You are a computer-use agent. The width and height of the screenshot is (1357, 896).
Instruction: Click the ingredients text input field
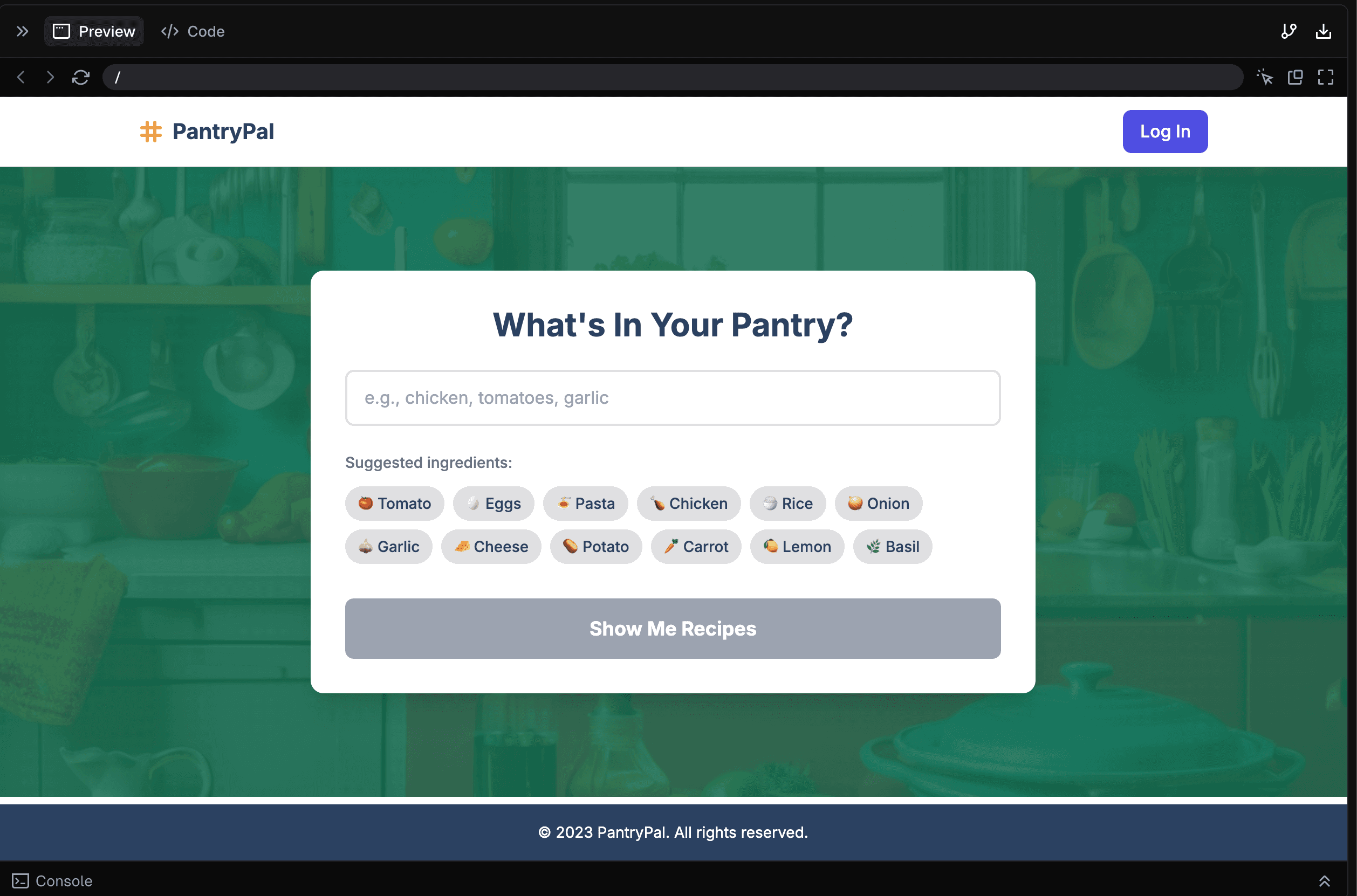[x=672, y=398]
